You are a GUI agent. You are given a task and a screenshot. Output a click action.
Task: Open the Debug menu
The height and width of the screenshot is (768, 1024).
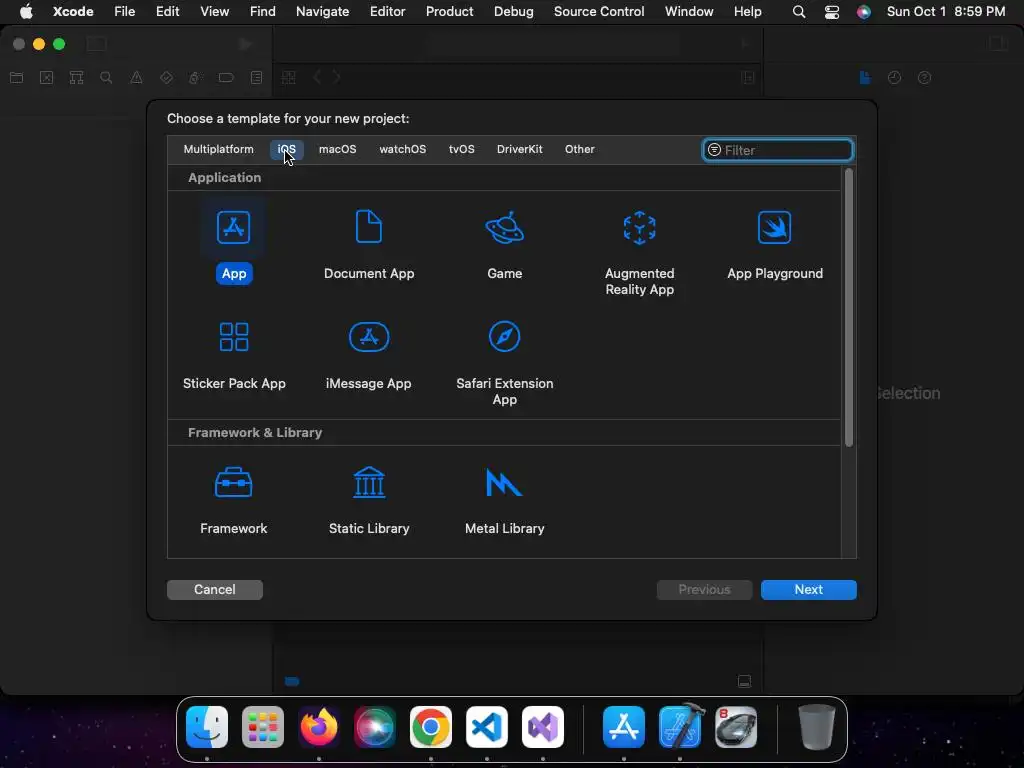pyautogui.click(x=513, y=11)
